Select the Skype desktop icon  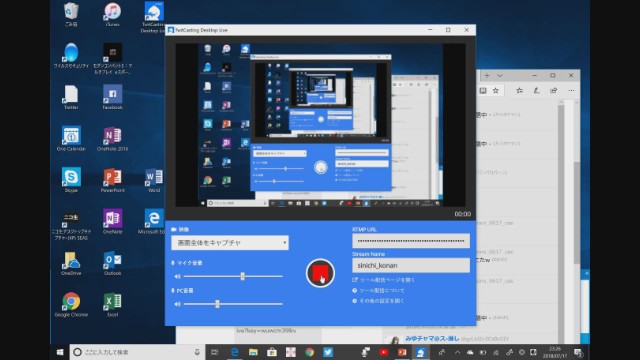pyautogui.click(x=71, y=180)
